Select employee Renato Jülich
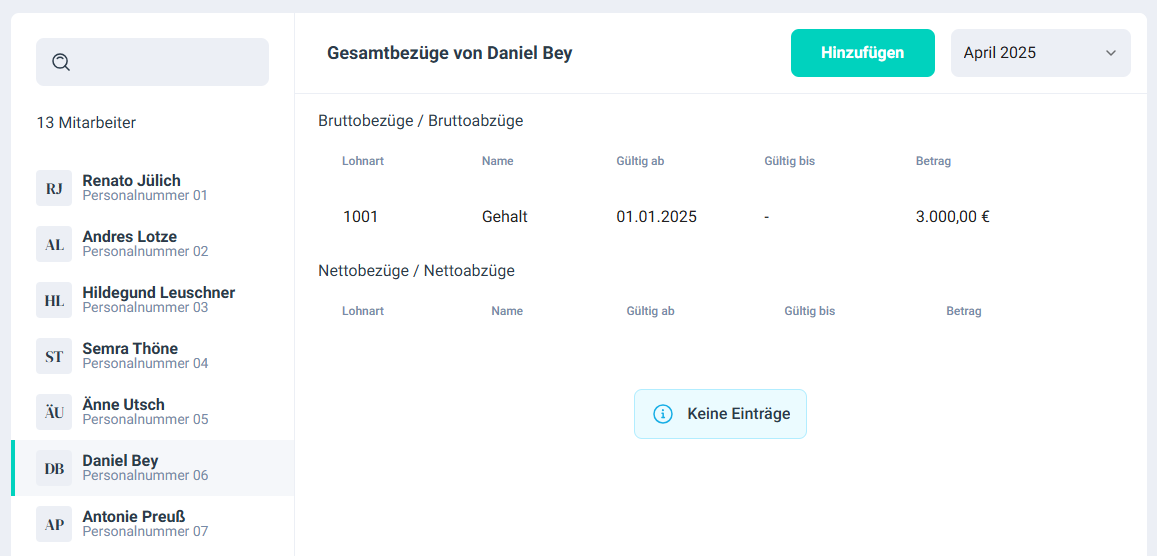Viewport: 1157px width, 556px height. point(132,181)
